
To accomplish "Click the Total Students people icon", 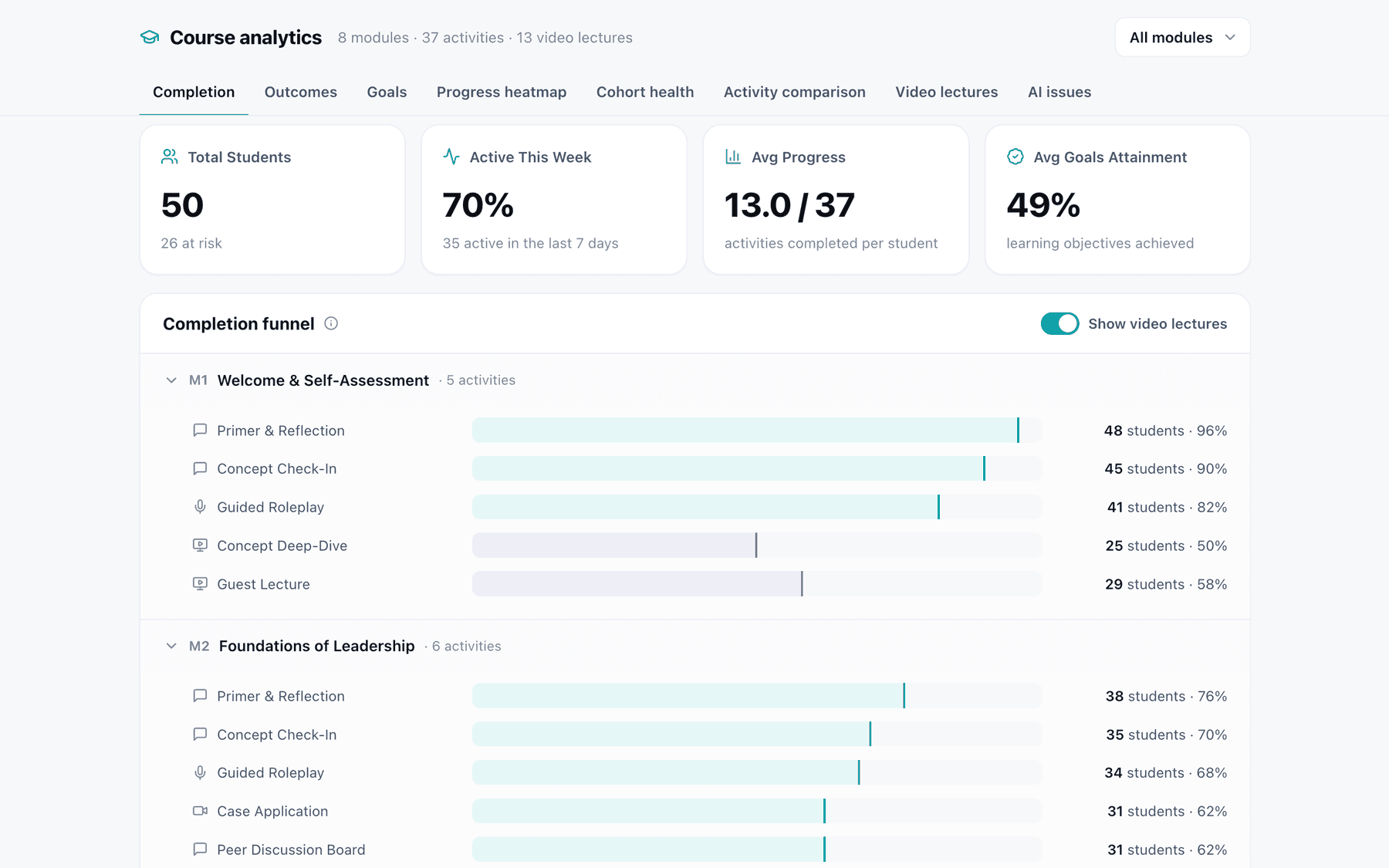I will [x=170, y=157].
